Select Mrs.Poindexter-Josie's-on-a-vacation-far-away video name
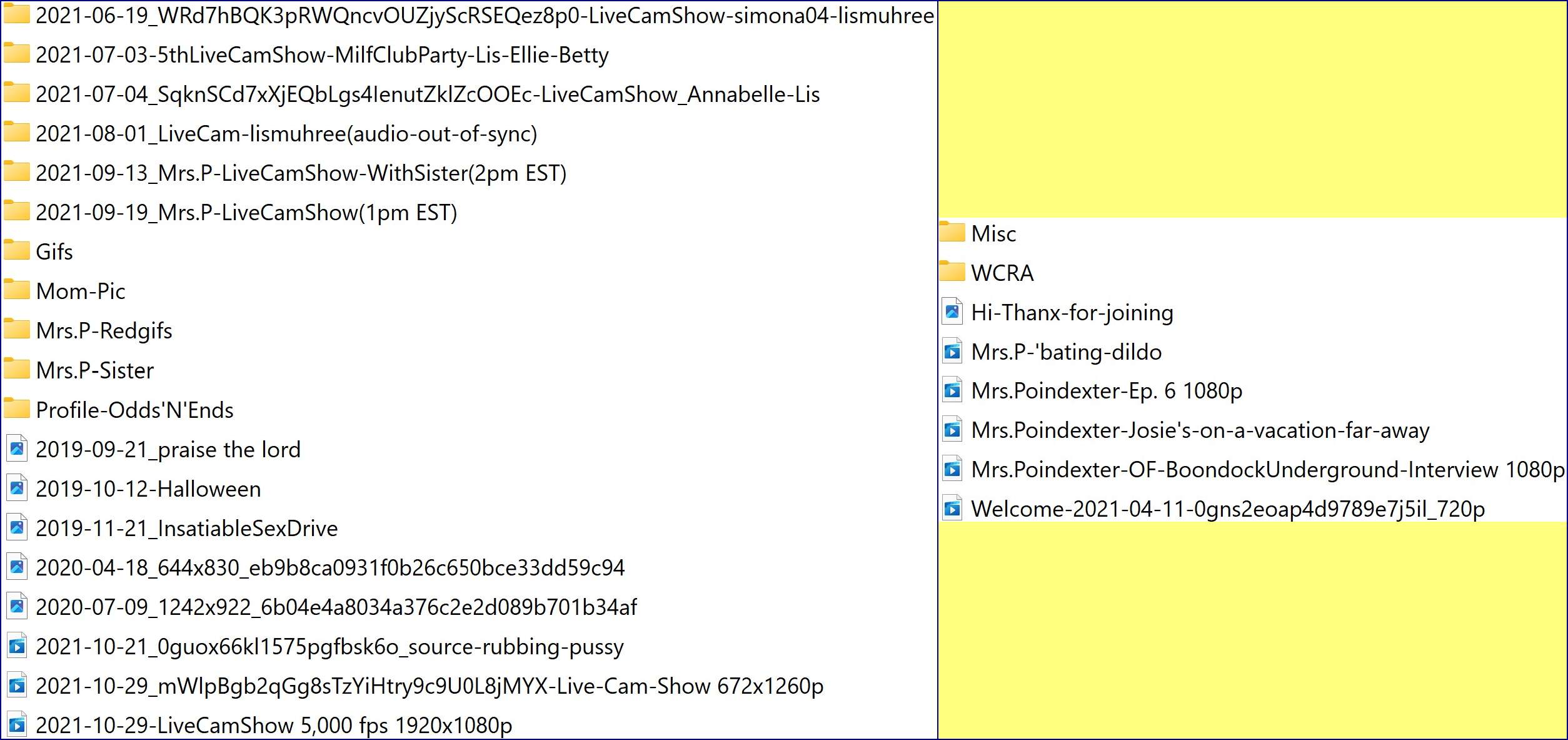Viewport: 1568px width, 740px height. point(1200,430)
